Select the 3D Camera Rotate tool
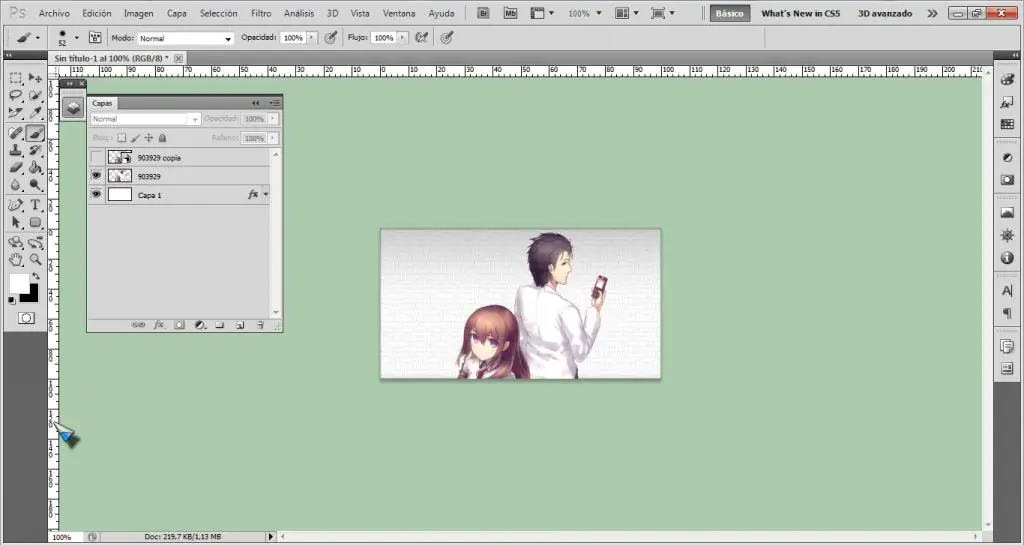Viewport: 1024px width, 545px height. tap(35, 243)
